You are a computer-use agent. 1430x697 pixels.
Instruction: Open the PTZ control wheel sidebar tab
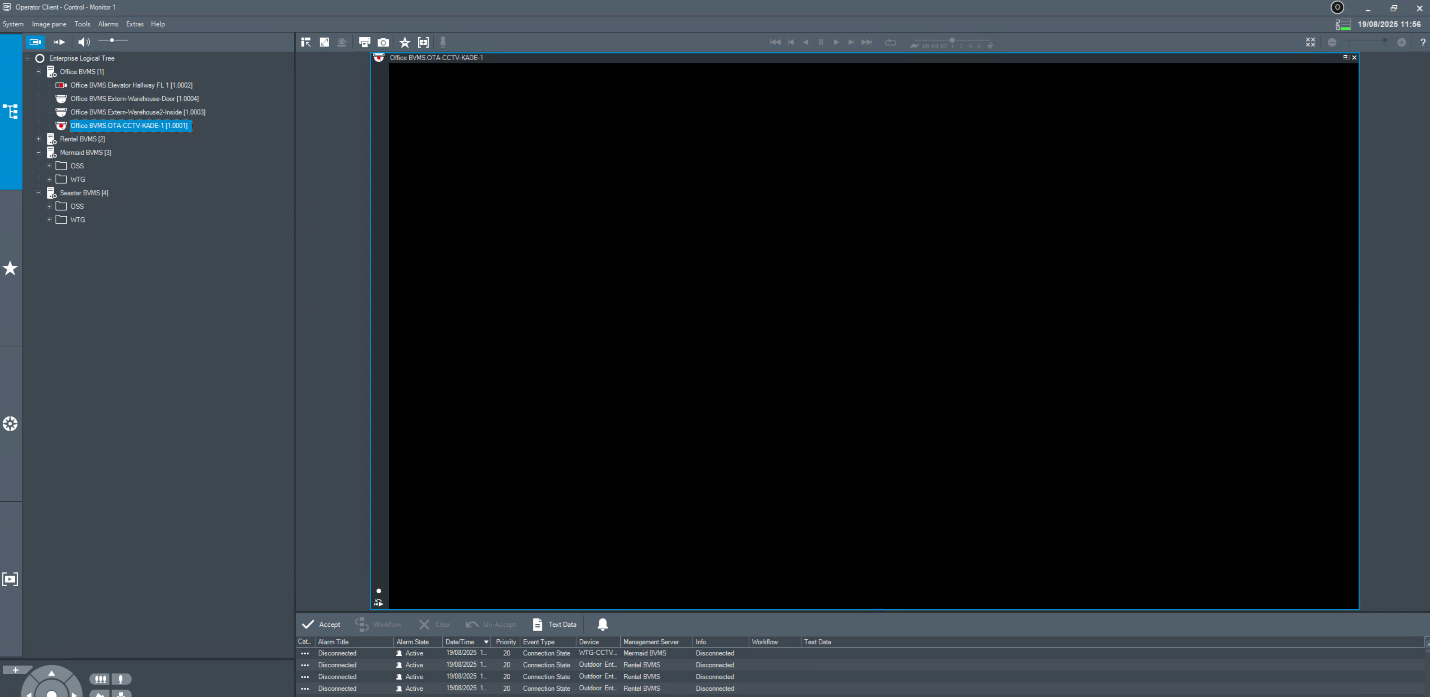click(x=11, y=424)
